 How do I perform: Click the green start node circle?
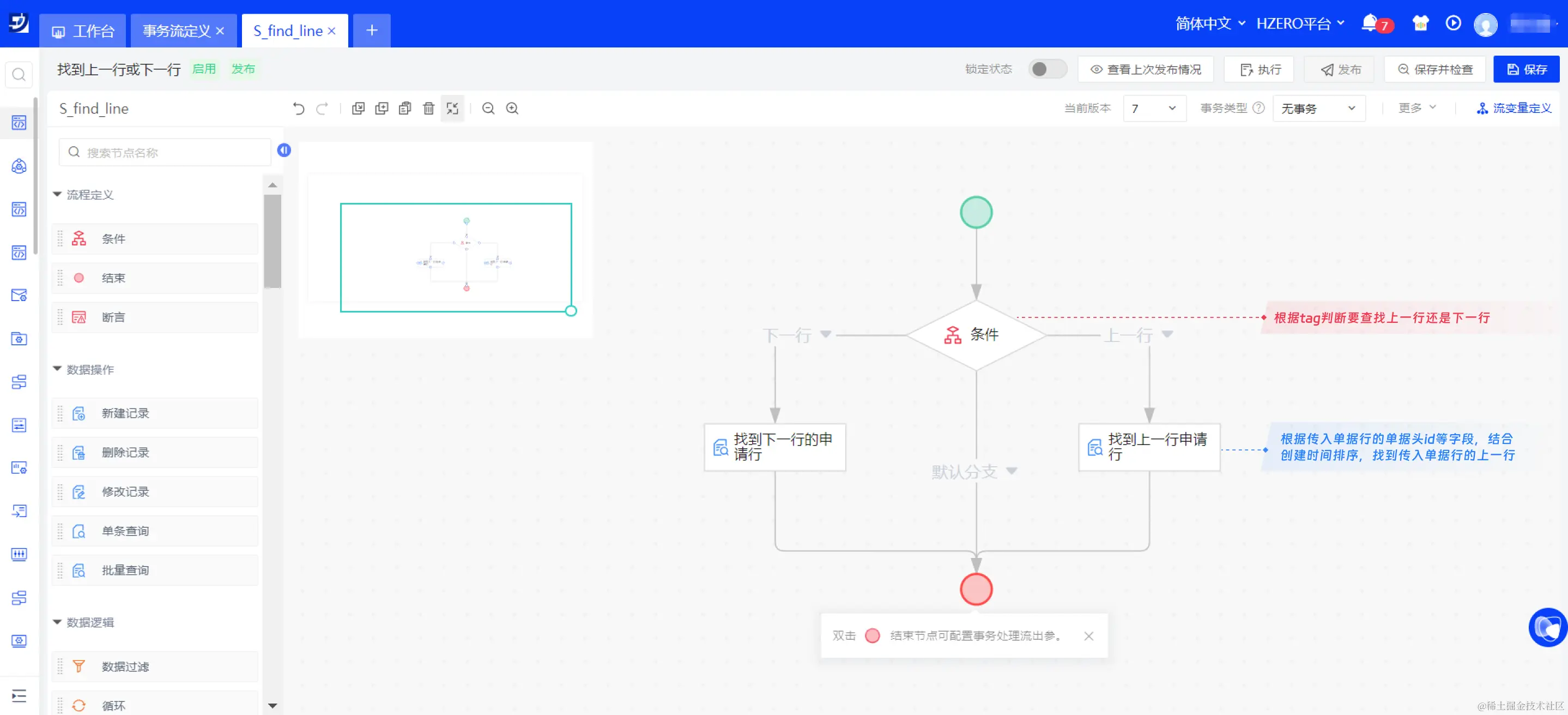point(976,213)
